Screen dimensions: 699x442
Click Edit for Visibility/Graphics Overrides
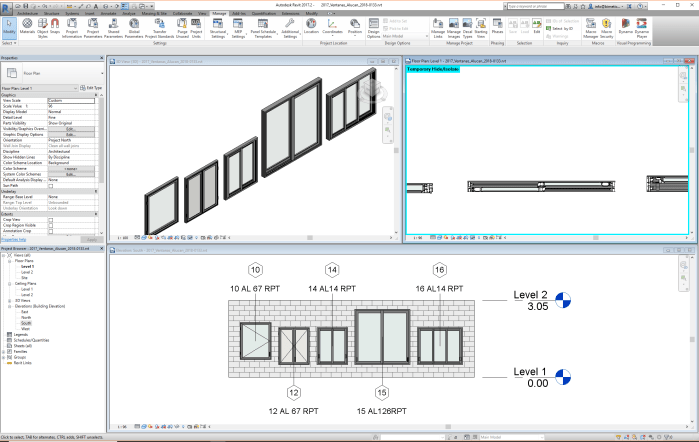[70, 129]
